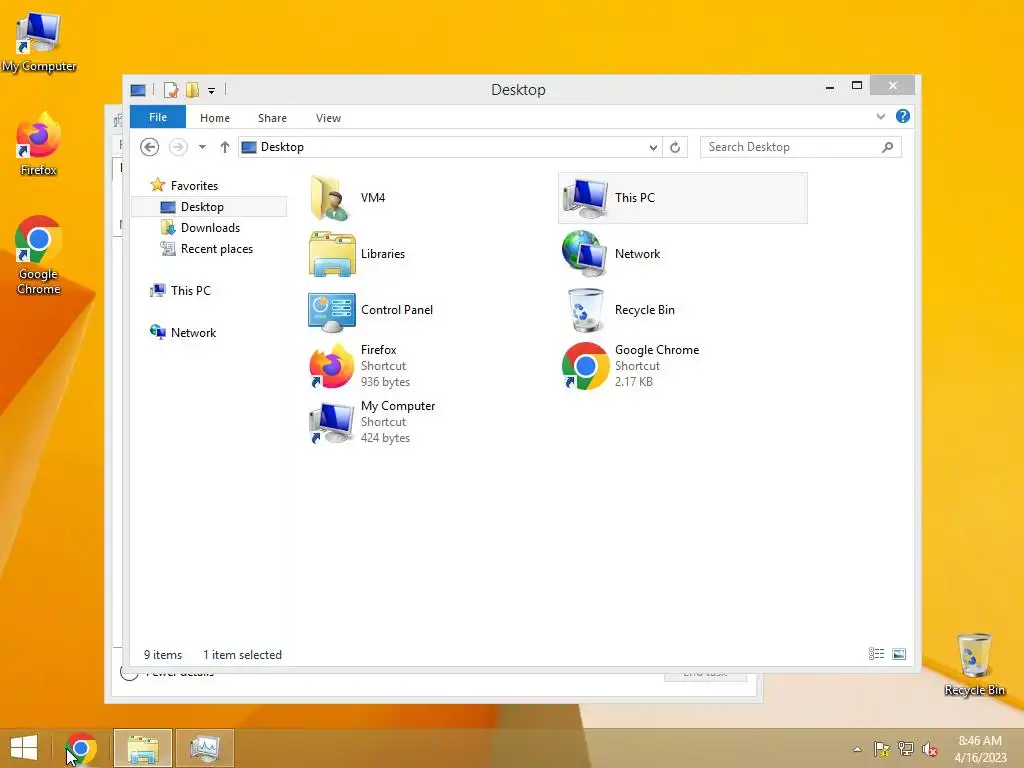Show hidden tray icons arrow
Screen dimensions: 1024x768
857,749
